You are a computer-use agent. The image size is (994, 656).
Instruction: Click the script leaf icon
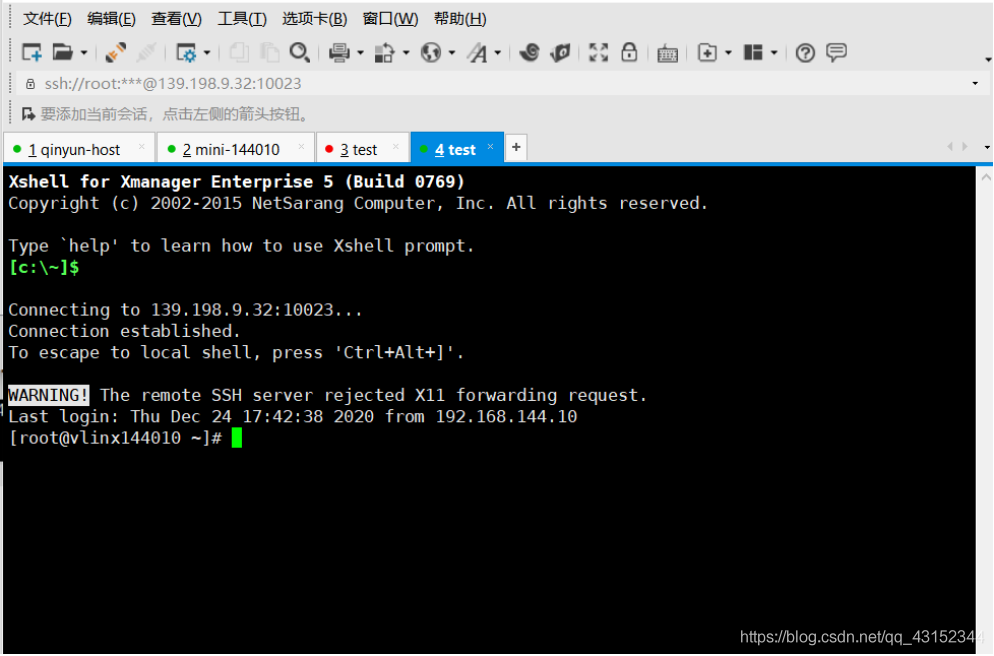pos(560,52)
